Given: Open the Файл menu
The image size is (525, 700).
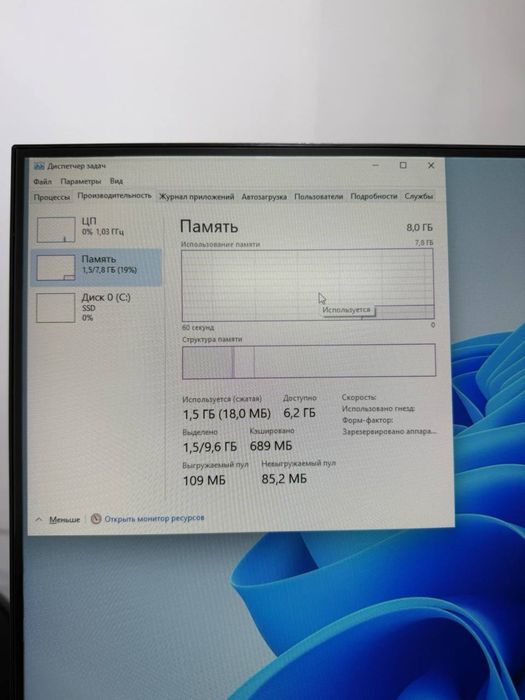Looking at the screenshot, I should [42, 182].
